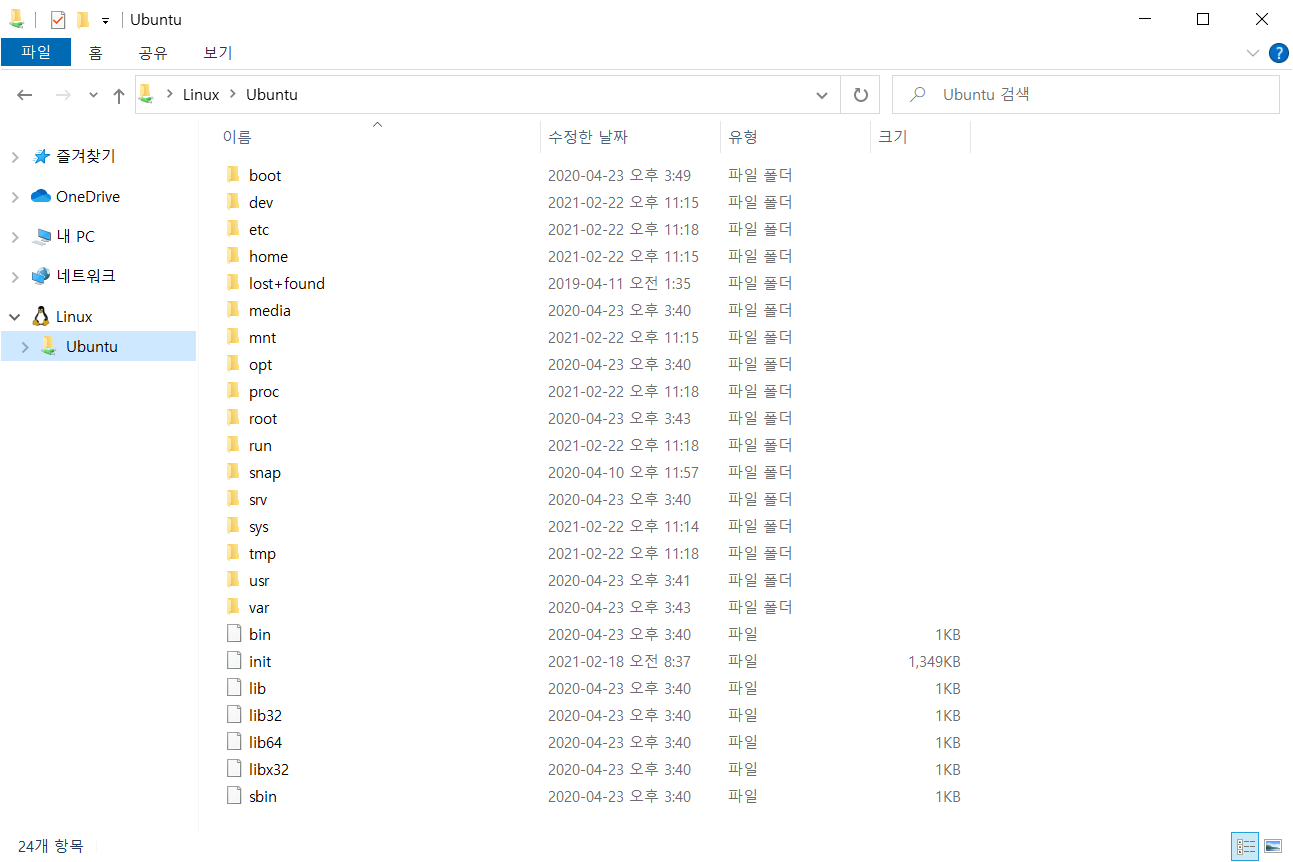Click the home folder icon
1293x862 pixels.
(x=233, y=256)
